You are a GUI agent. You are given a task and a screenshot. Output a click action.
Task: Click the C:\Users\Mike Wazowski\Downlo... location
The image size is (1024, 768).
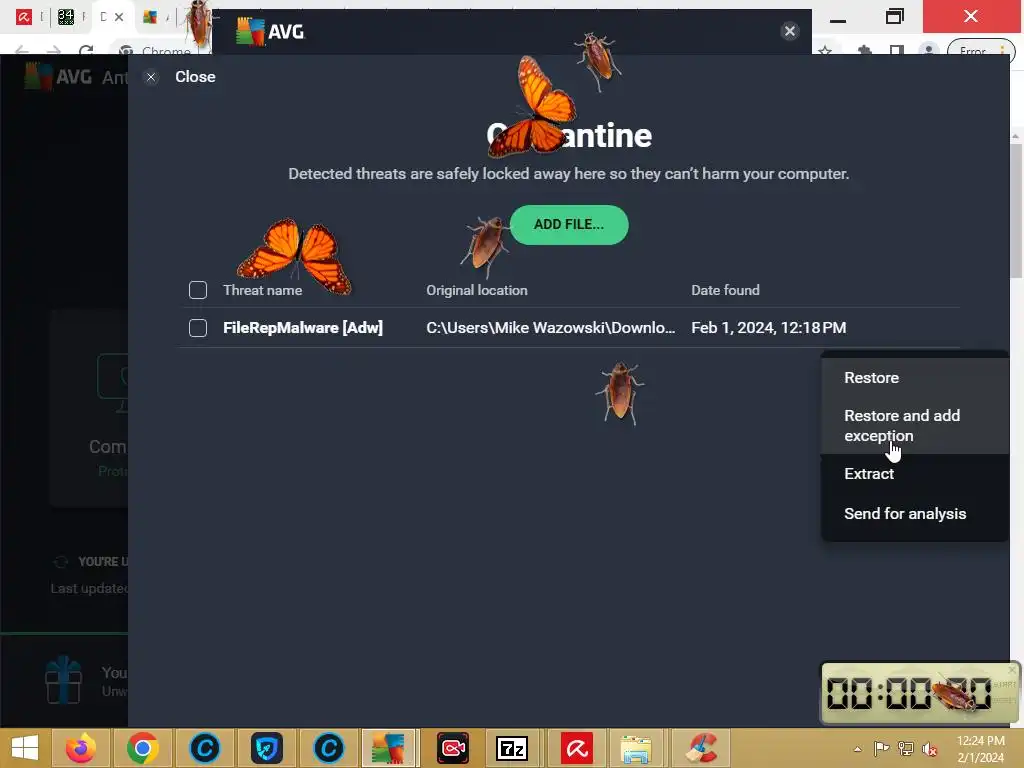[551, 327]
